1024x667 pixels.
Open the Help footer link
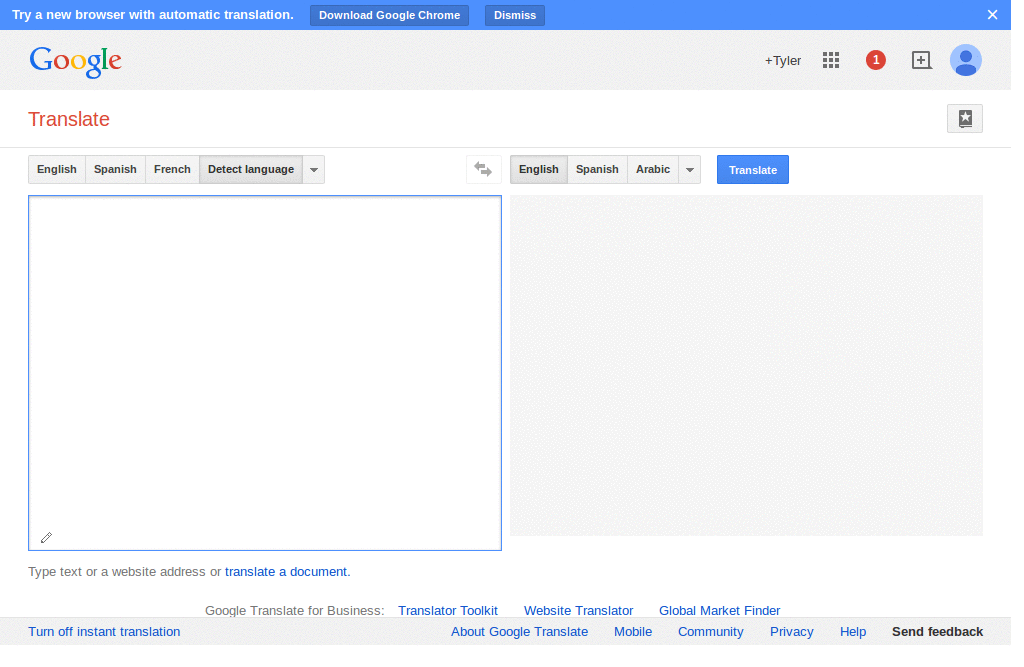(x=853, y=632)
